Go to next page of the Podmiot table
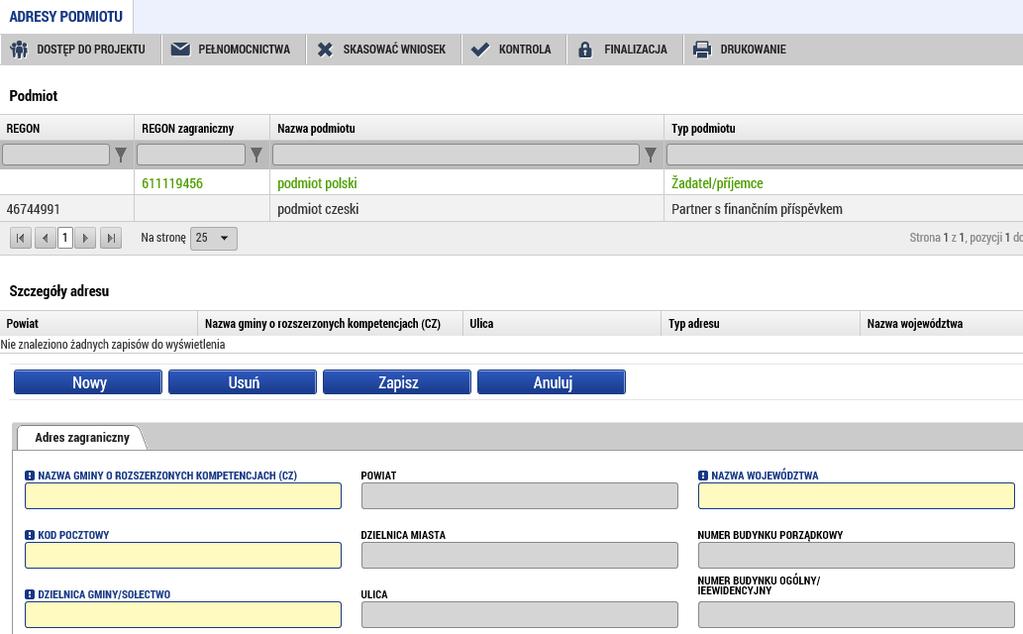This screenshot has width=1023, height=634. [x=85, y=238]
